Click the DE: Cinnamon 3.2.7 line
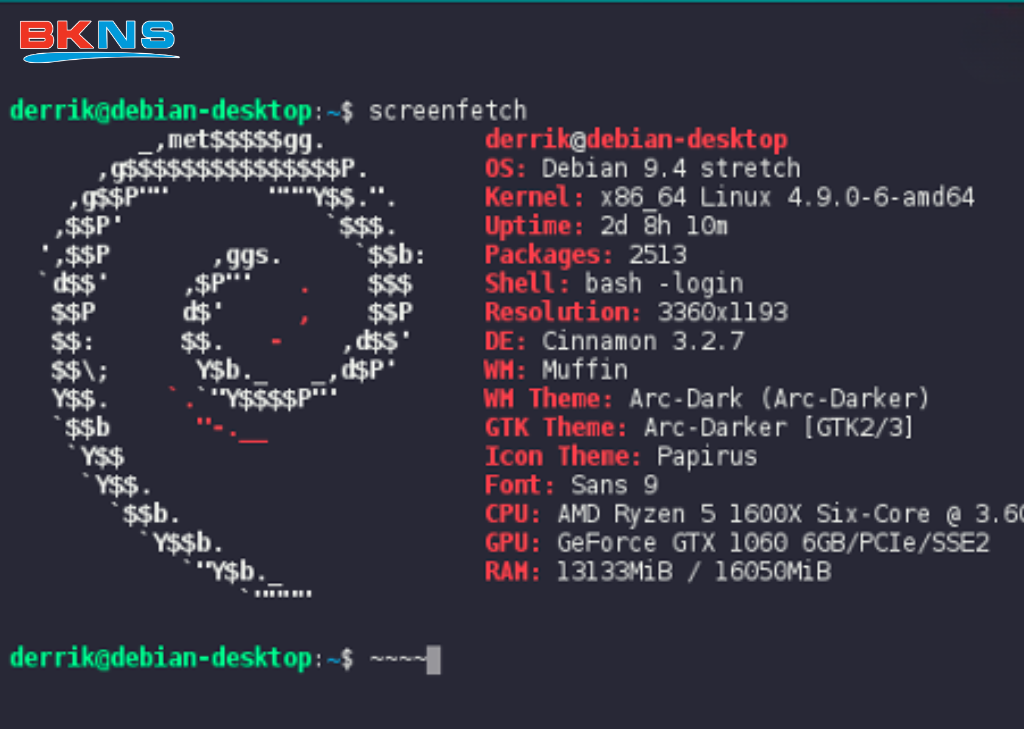1024x729 pixels. [614, 341]
